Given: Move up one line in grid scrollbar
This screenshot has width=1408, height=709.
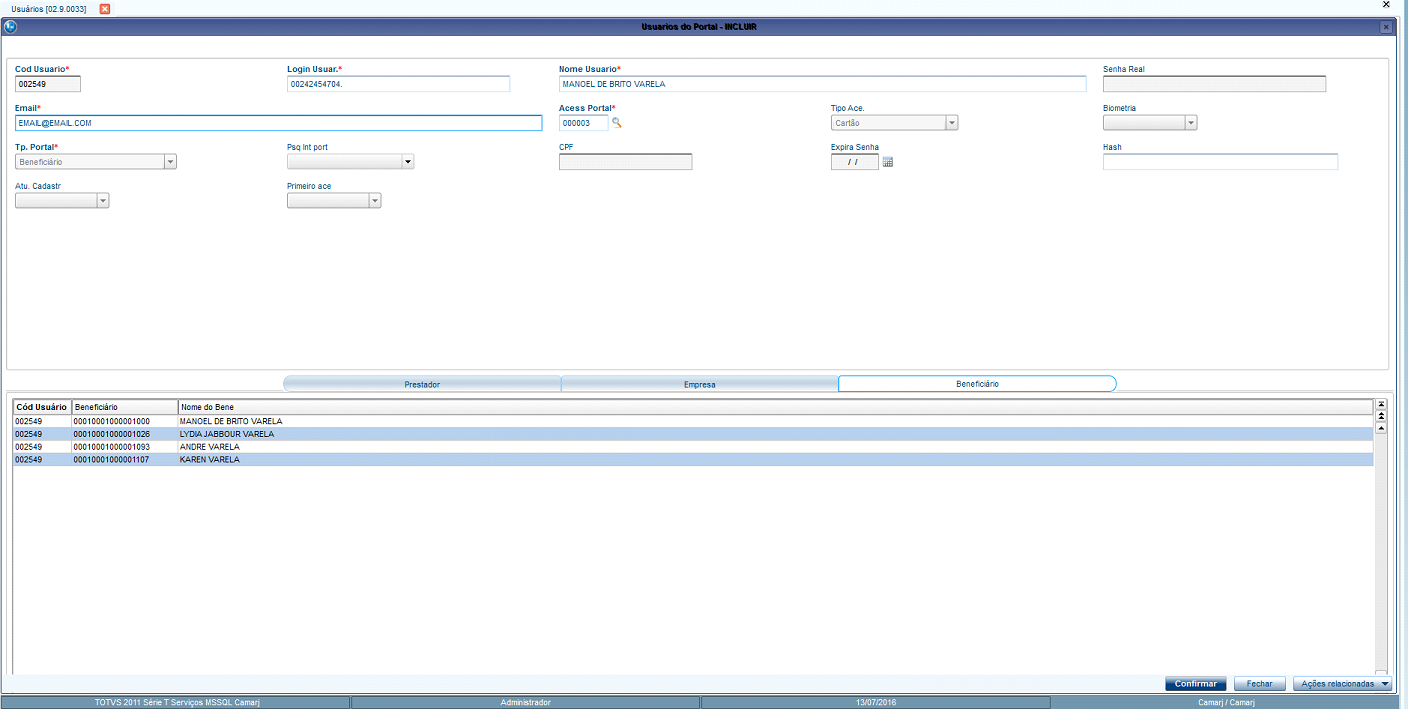Looking at the screenshot, I should click(x=1381, y=427).
